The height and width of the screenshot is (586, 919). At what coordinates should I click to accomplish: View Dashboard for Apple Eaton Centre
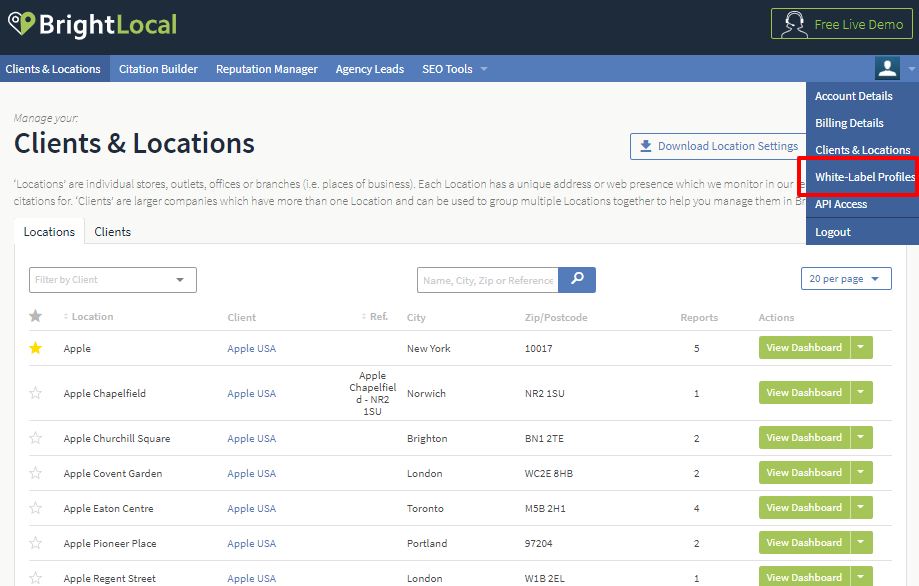804,508
